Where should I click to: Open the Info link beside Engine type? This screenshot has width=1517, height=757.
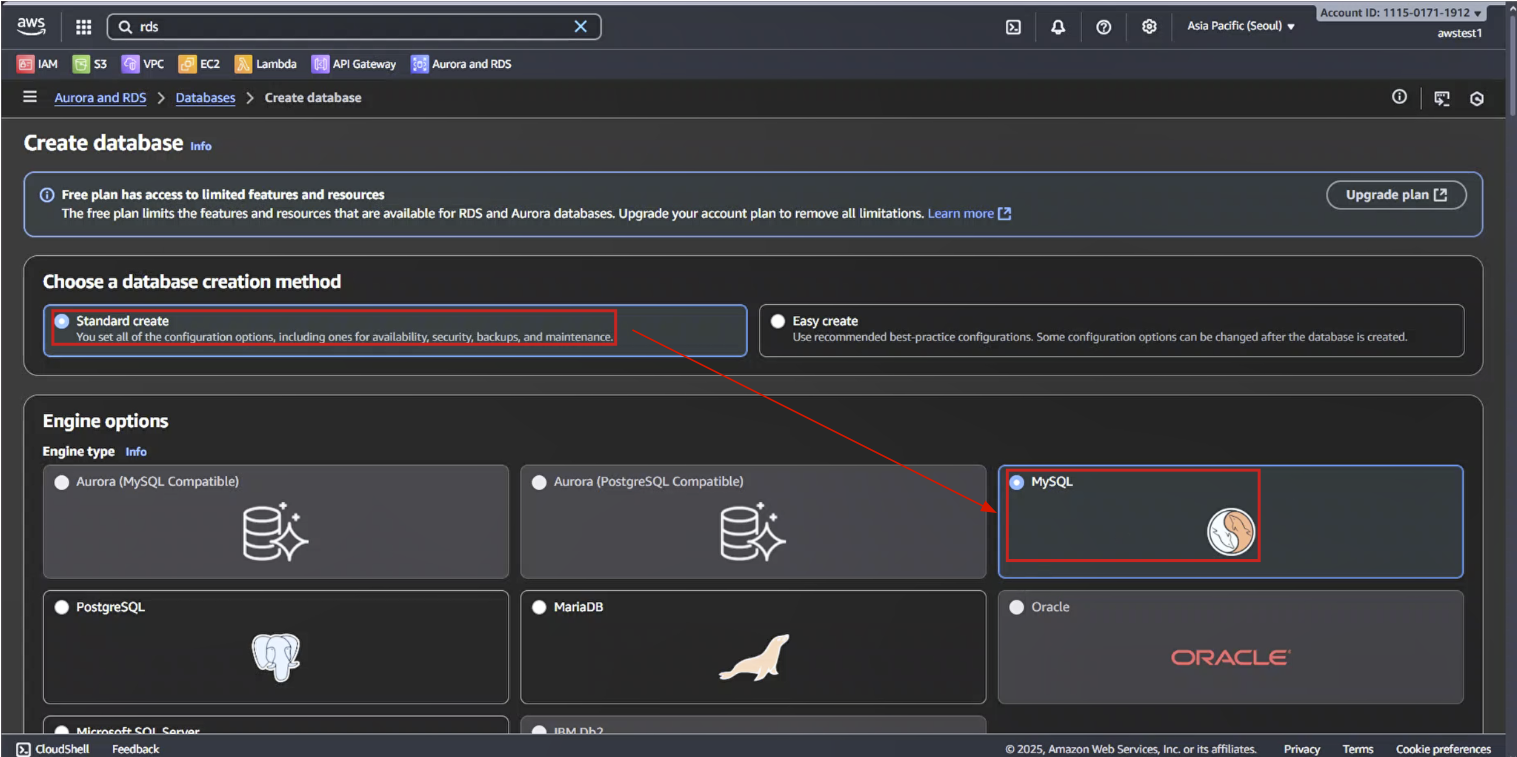[x=136, y=452]
